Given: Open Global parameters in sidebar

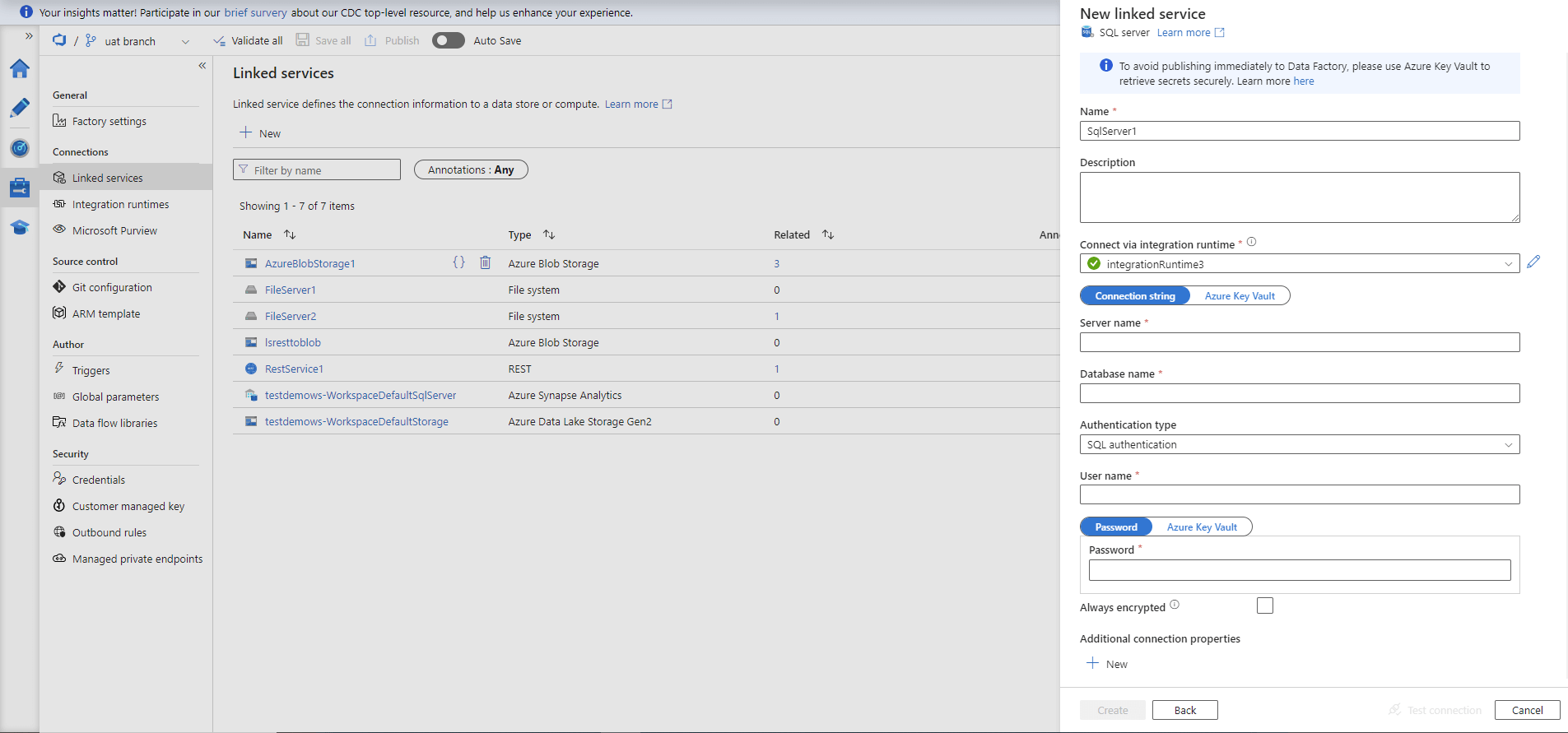Looking at the screenshot, I should (x=115, y=397).
